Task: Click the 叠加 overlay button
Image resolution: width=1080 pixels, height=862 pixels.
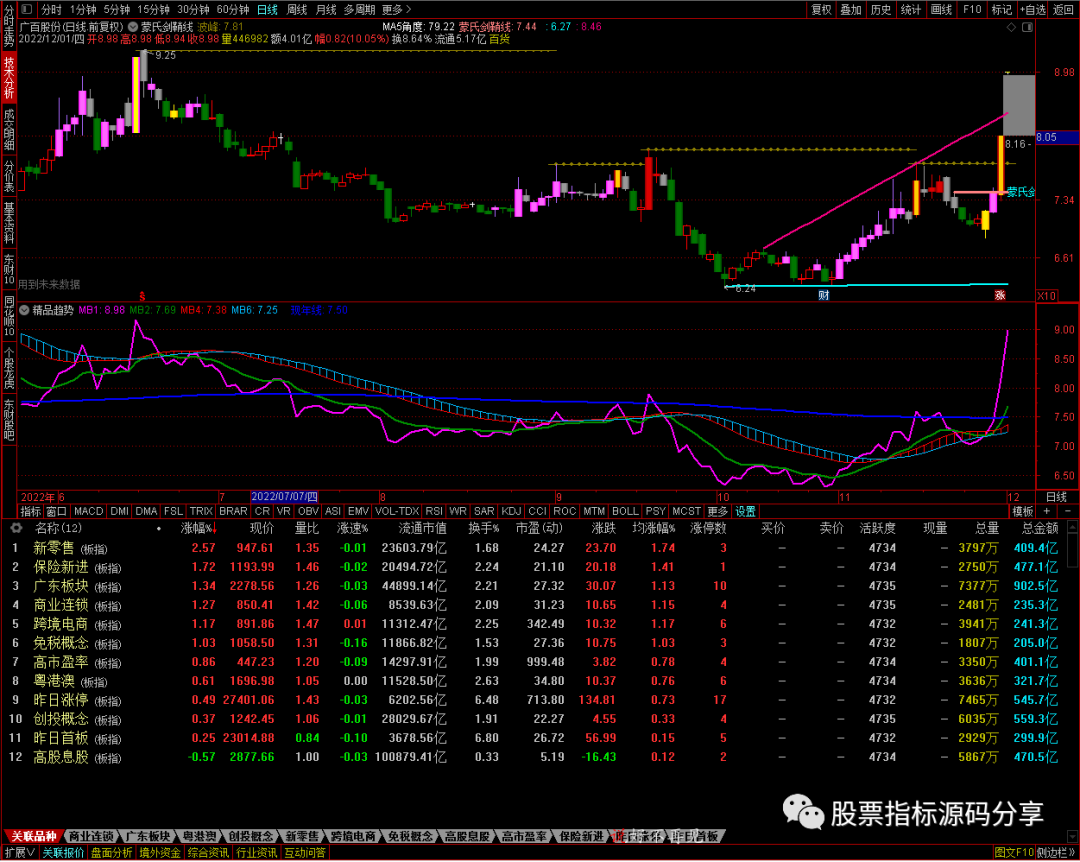Action: pos(851,10)
